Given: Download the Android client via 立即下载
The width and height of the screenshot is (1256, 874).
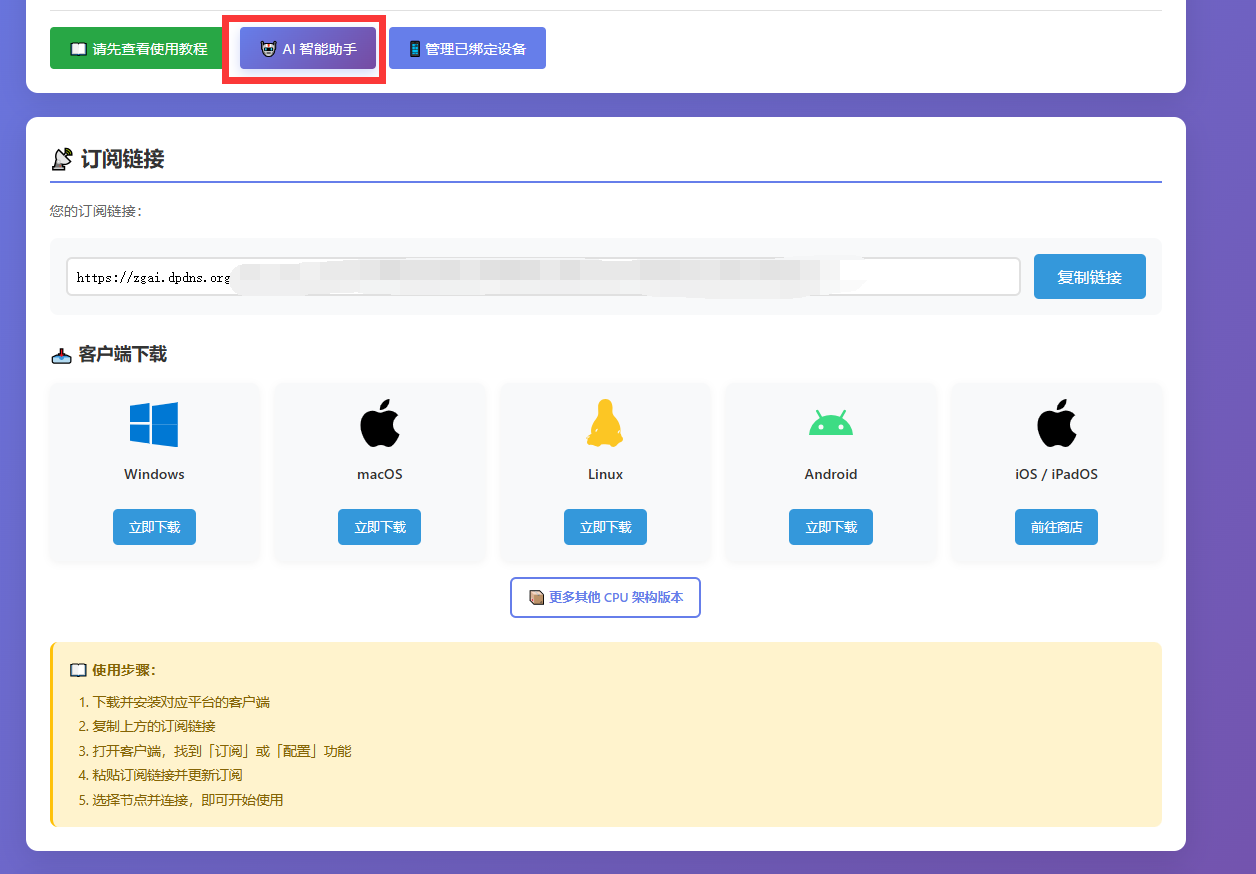Looking at the screenshot, I should 830,527.
